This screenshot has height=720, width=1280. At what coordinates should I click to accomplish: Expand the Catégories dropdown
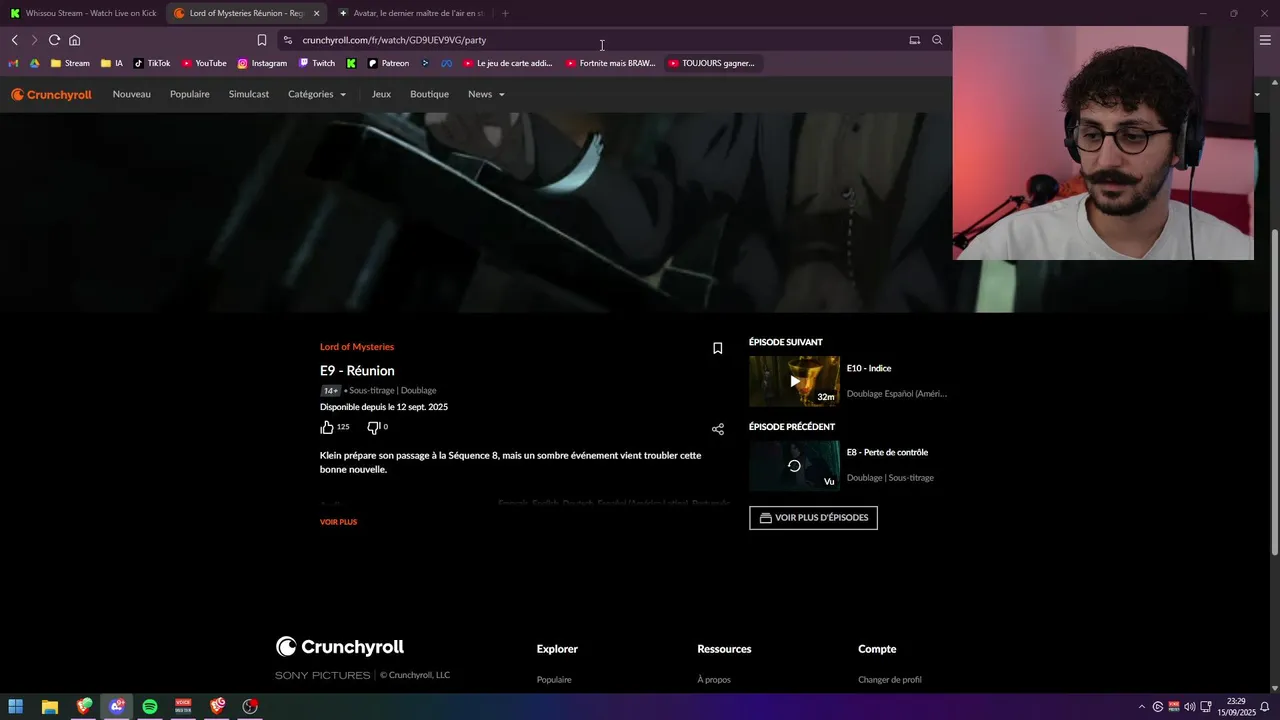coord(317,94)
